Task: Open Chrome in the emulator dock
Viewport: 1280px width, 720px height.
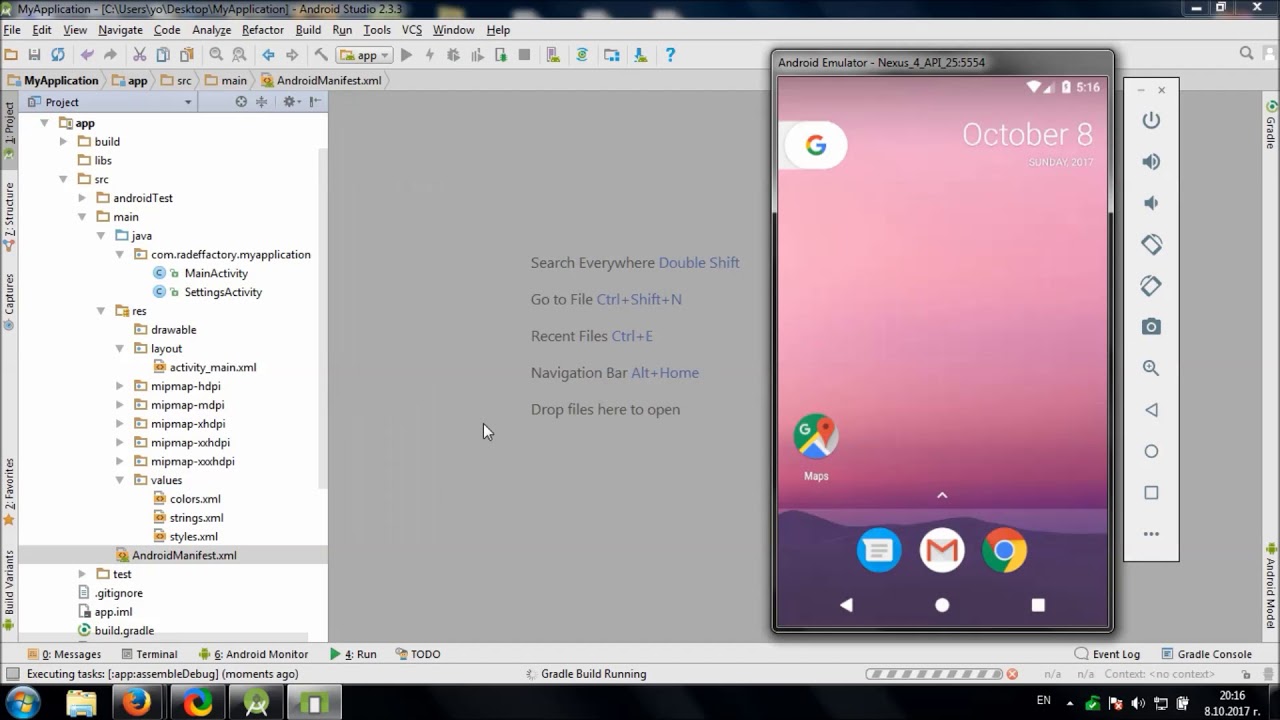Action: point(1004,550)
